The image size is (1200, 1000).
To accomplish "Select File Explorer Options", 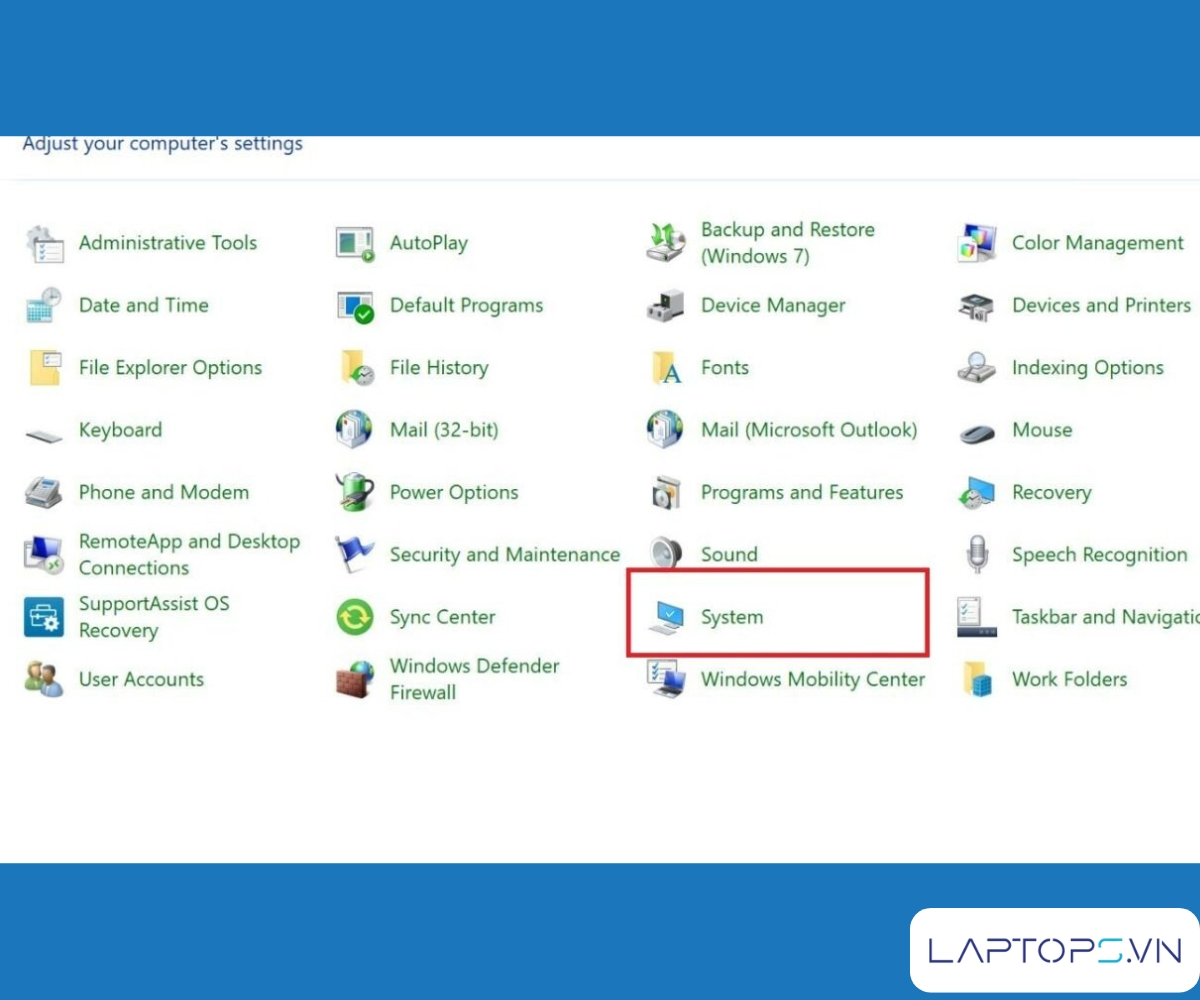I will point(170,368).
